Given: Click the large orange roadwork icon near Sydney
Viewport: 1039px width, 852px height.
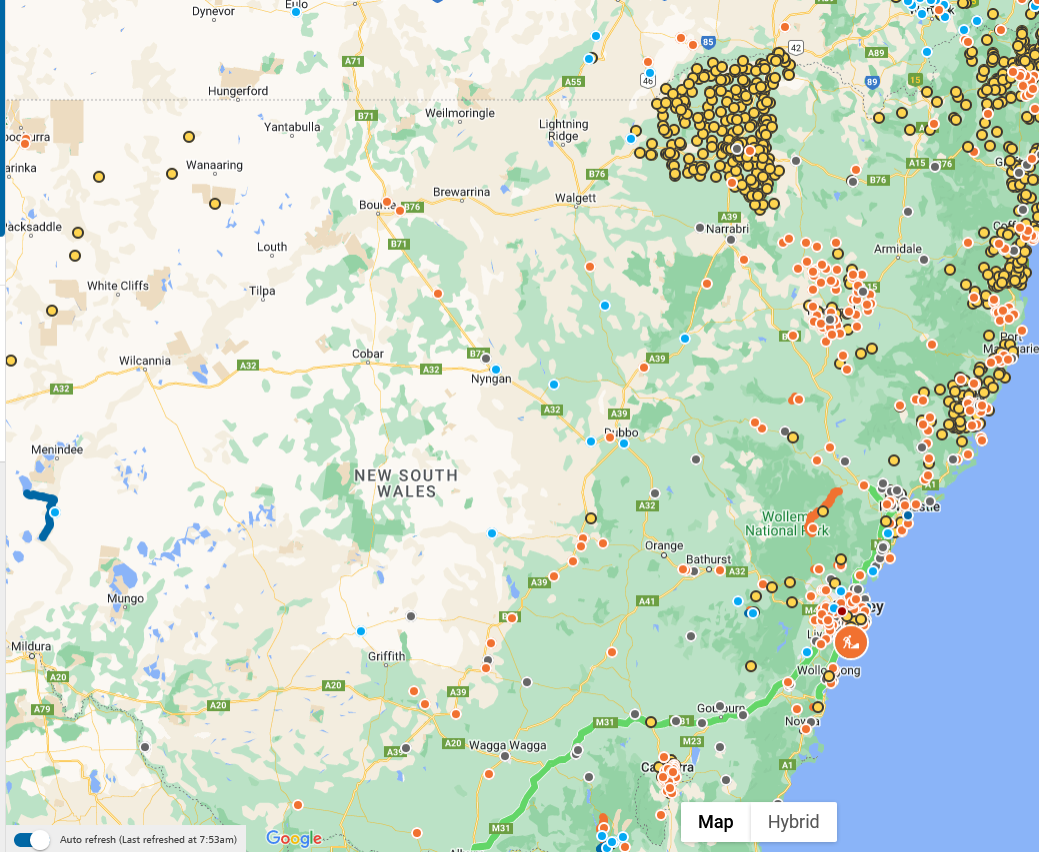Looking at the screenshot, I should coord(850,641).
